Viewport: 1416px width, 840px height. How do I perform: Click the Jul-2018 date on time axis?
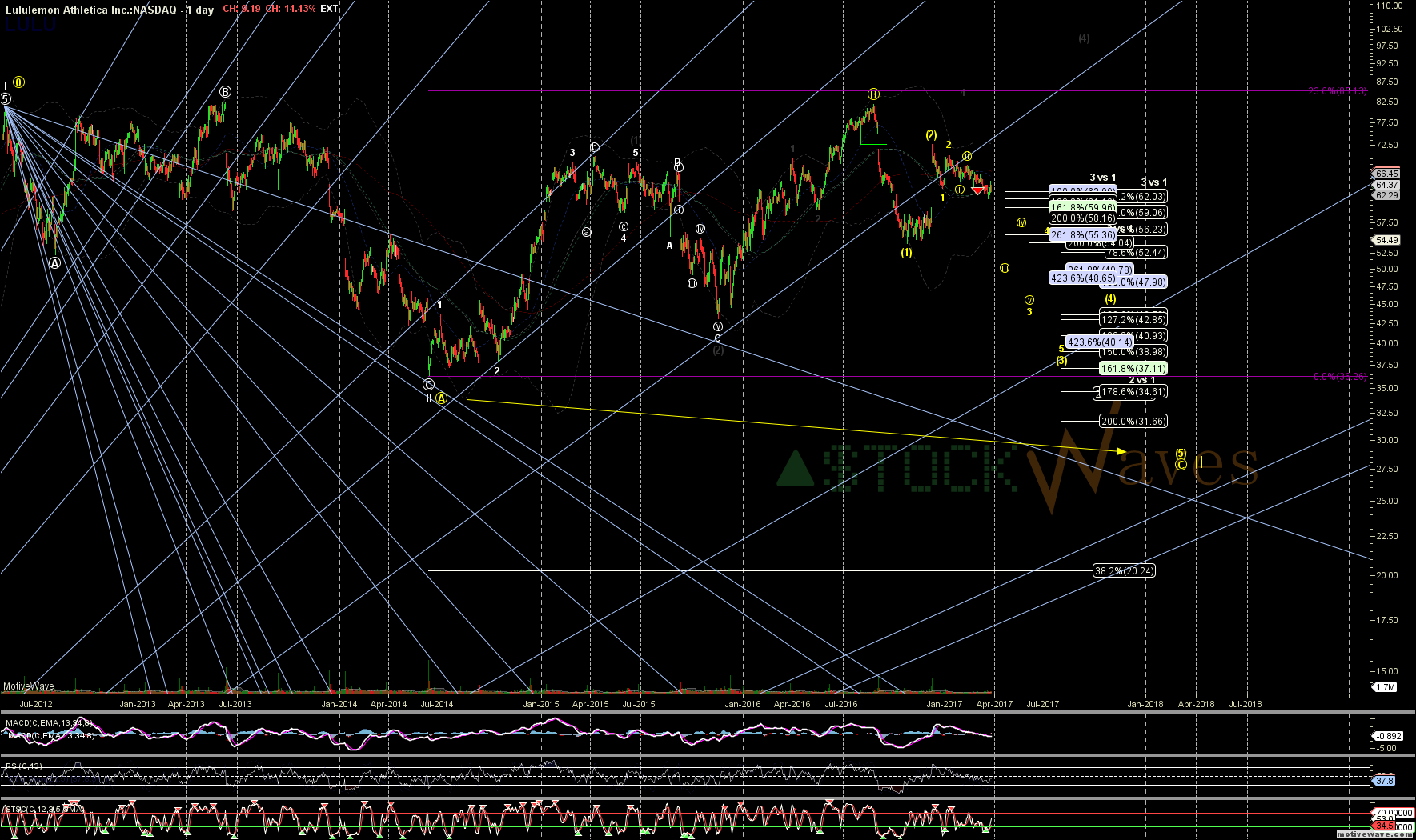click(1246, 705)
